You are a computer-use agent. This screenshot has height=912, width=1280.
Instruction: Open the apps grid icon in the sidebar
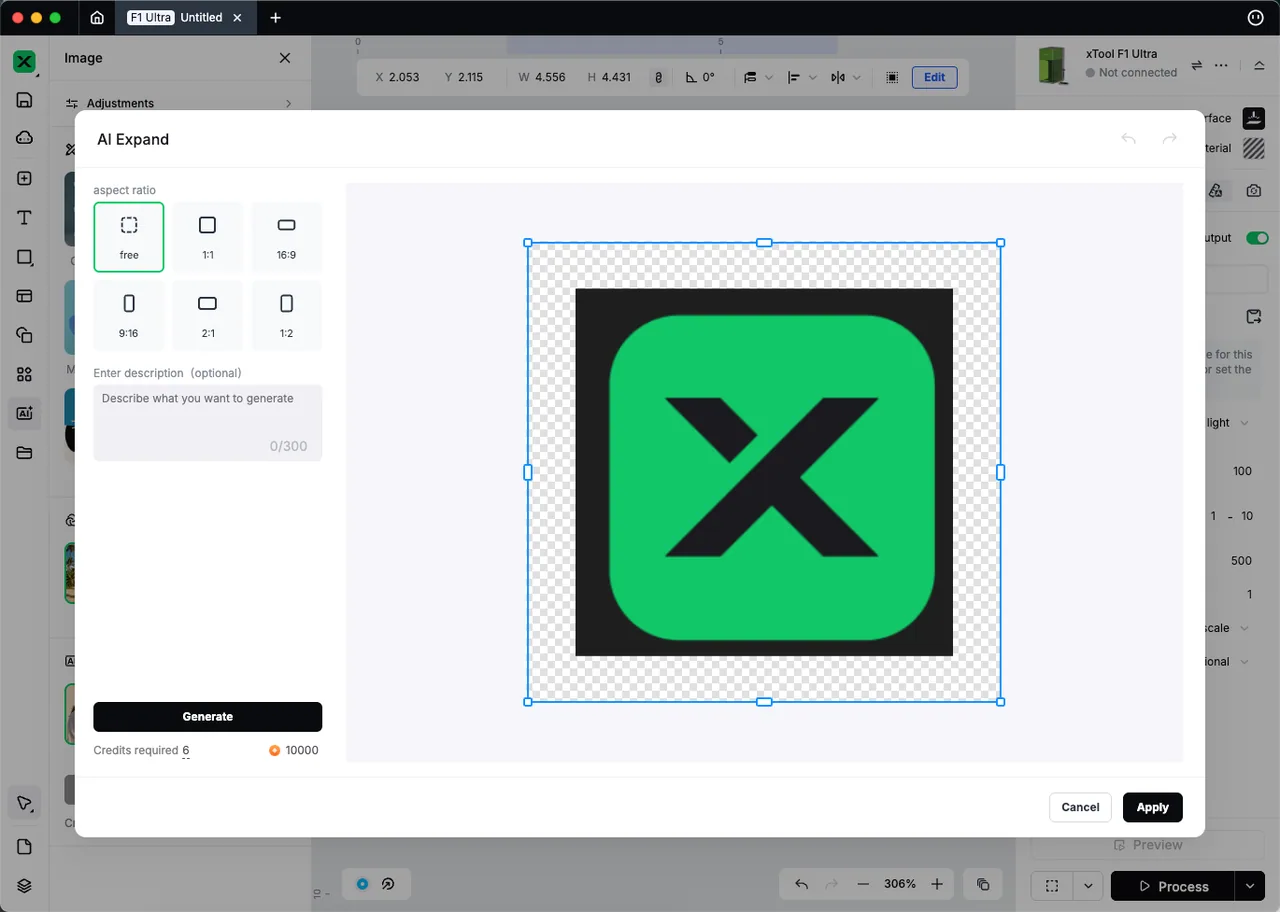tap(25, 374)
